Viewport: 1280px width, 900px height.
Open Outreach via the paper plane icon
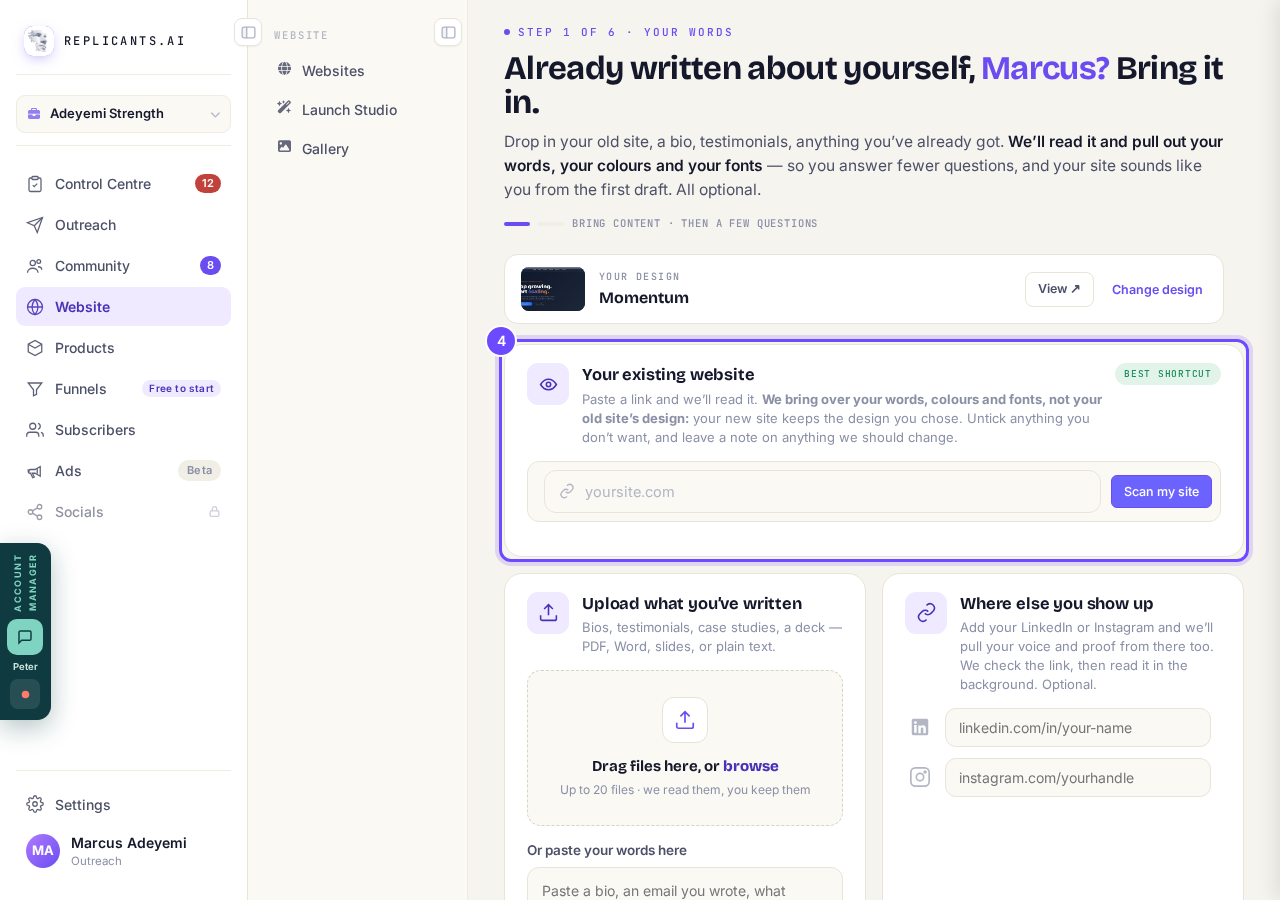pos(35,225)
